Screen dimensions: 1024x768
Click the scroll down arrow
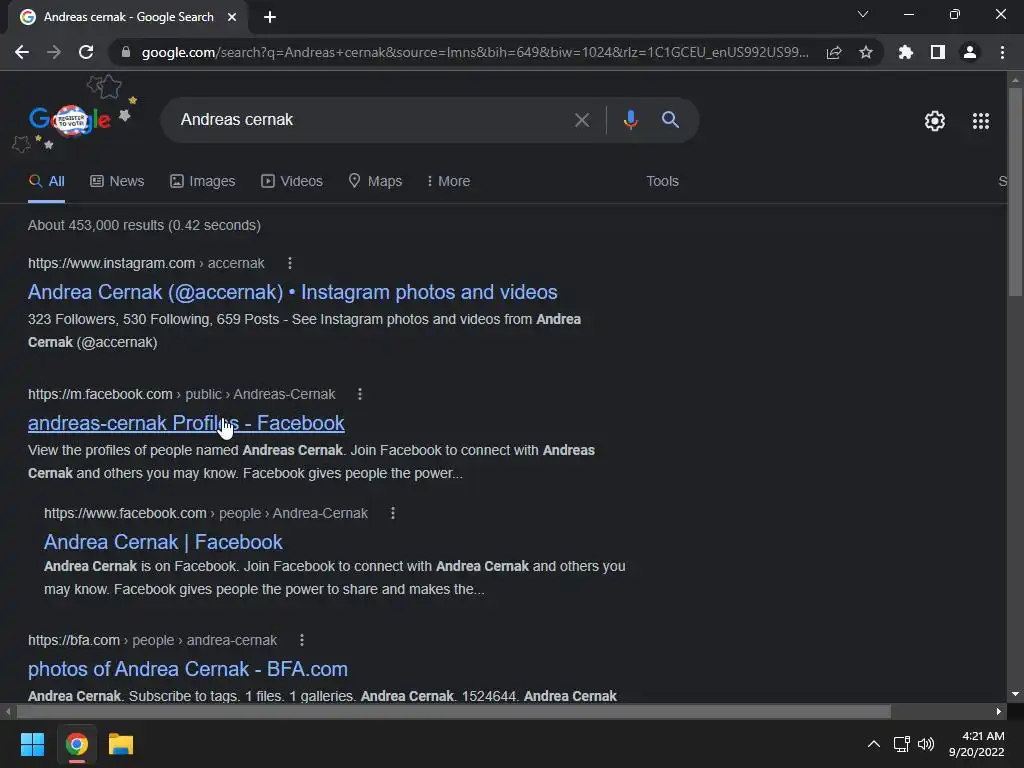click(x=1015, y=694)
